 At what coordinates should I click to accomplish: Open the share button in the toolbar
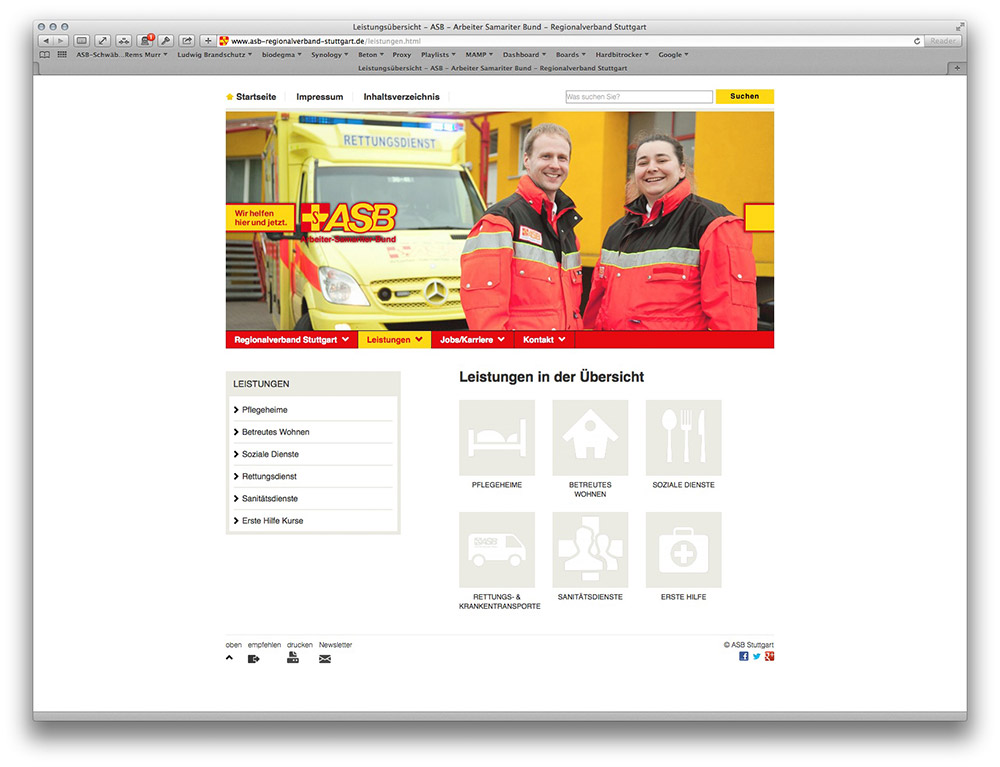187,41
